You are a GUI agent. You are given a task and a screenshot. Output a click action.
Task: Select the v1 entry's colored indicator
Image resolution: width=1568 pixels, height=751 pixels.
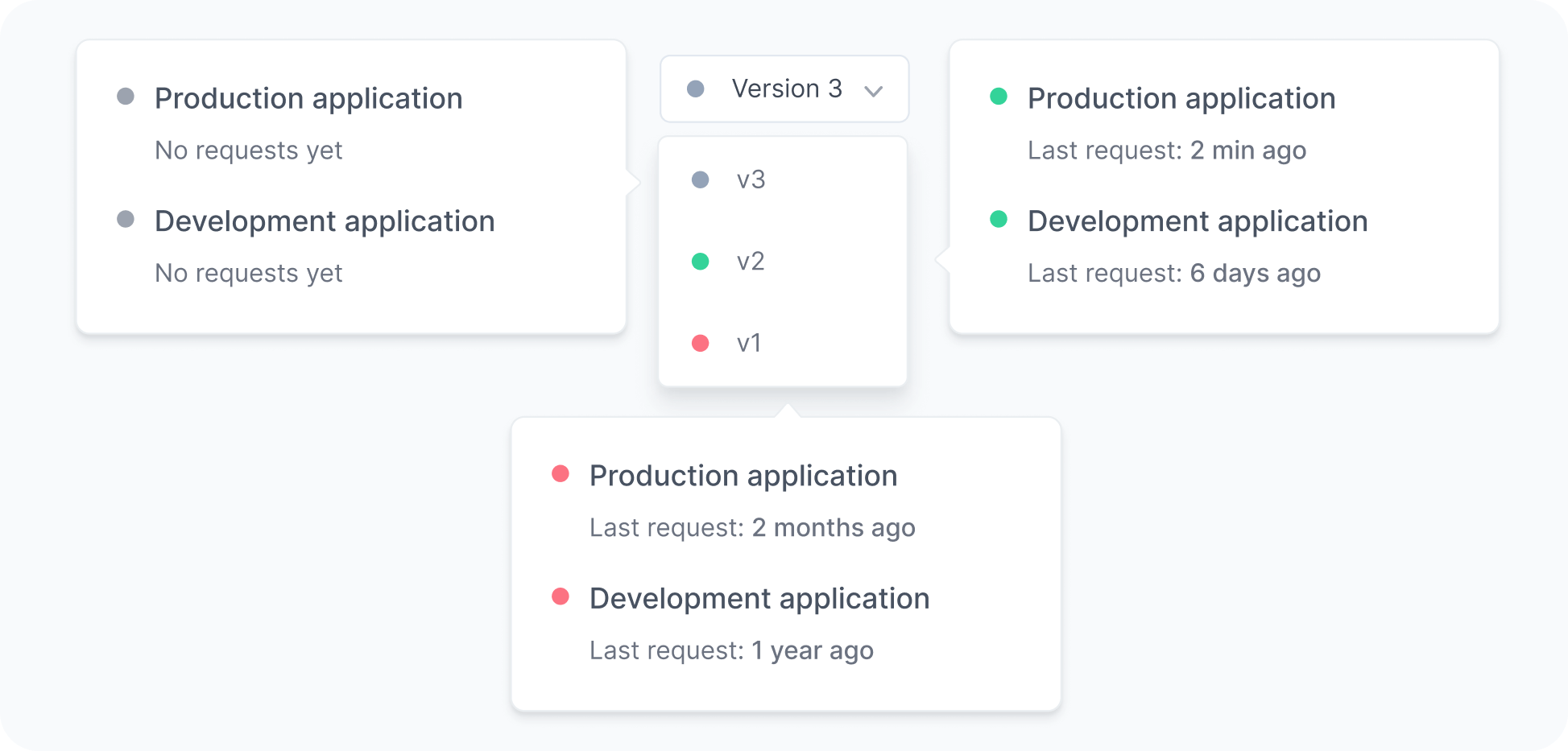click(x=701, y=343)
